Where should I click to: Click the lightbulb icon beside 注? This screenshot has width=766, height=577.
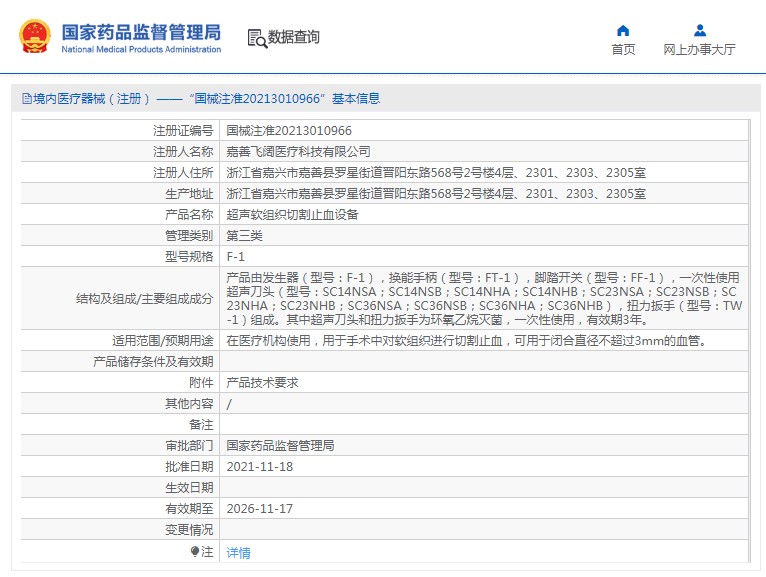click(194, 552)
